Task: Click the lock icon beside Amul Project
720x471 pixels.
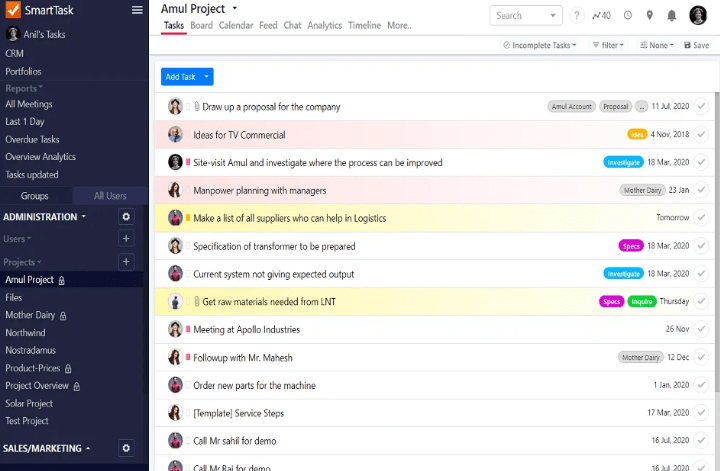Action: pyautogui.click(x=62, y=280)
